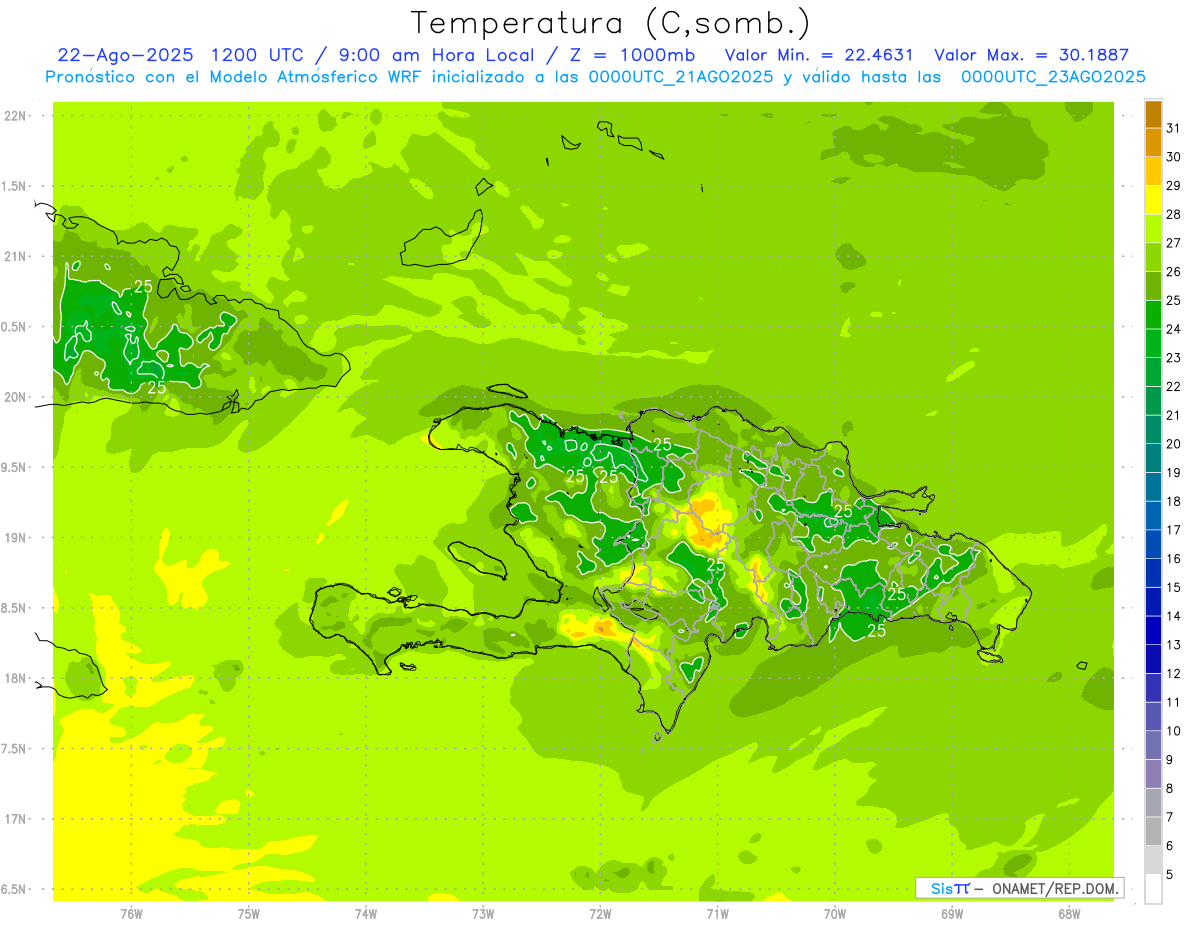Click legend swatch between 22 and 23

1153,371
